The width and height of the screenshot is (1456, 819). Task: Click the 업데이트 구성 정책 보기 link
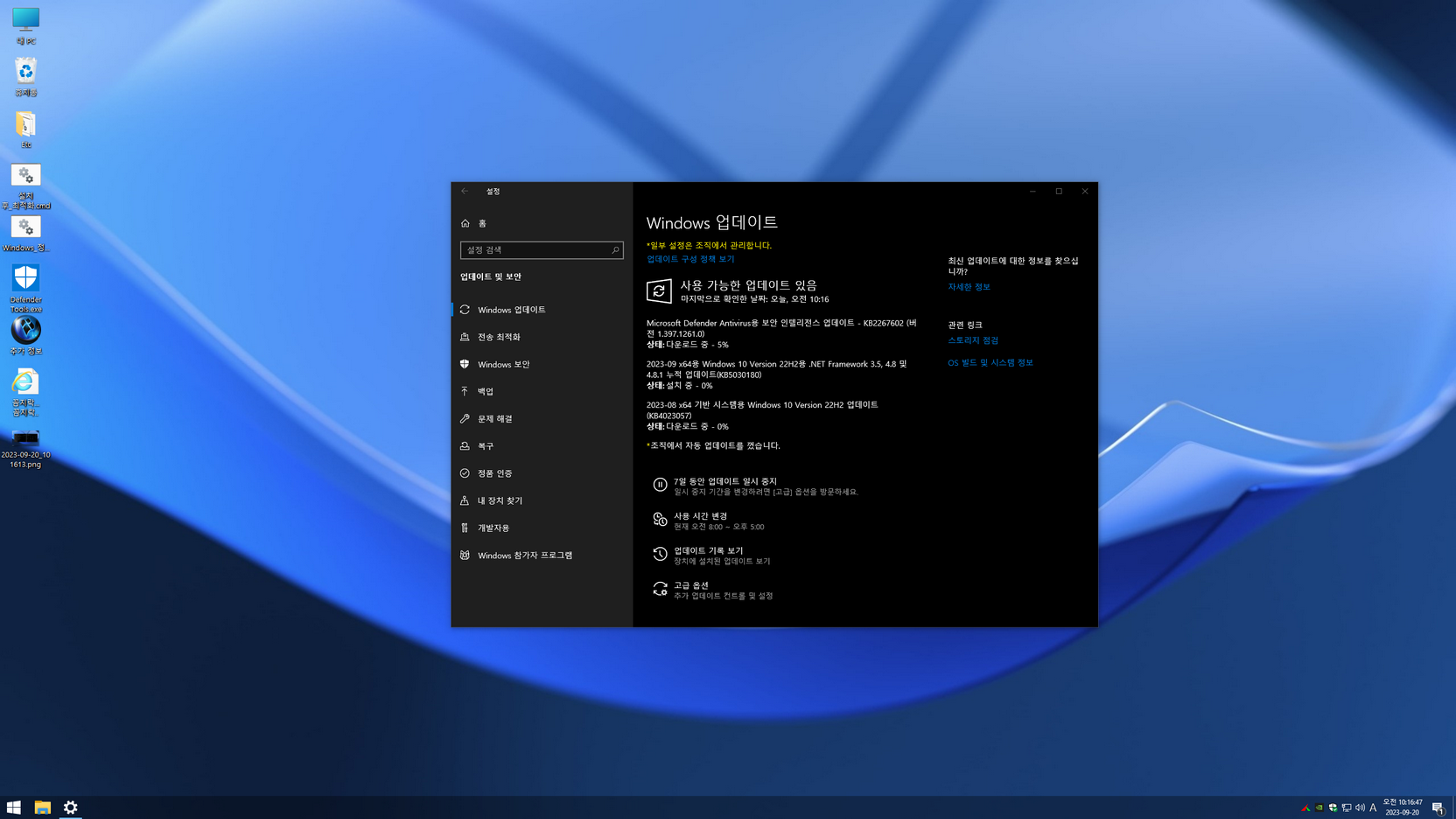pyautogui.click(x=690, y=259)
